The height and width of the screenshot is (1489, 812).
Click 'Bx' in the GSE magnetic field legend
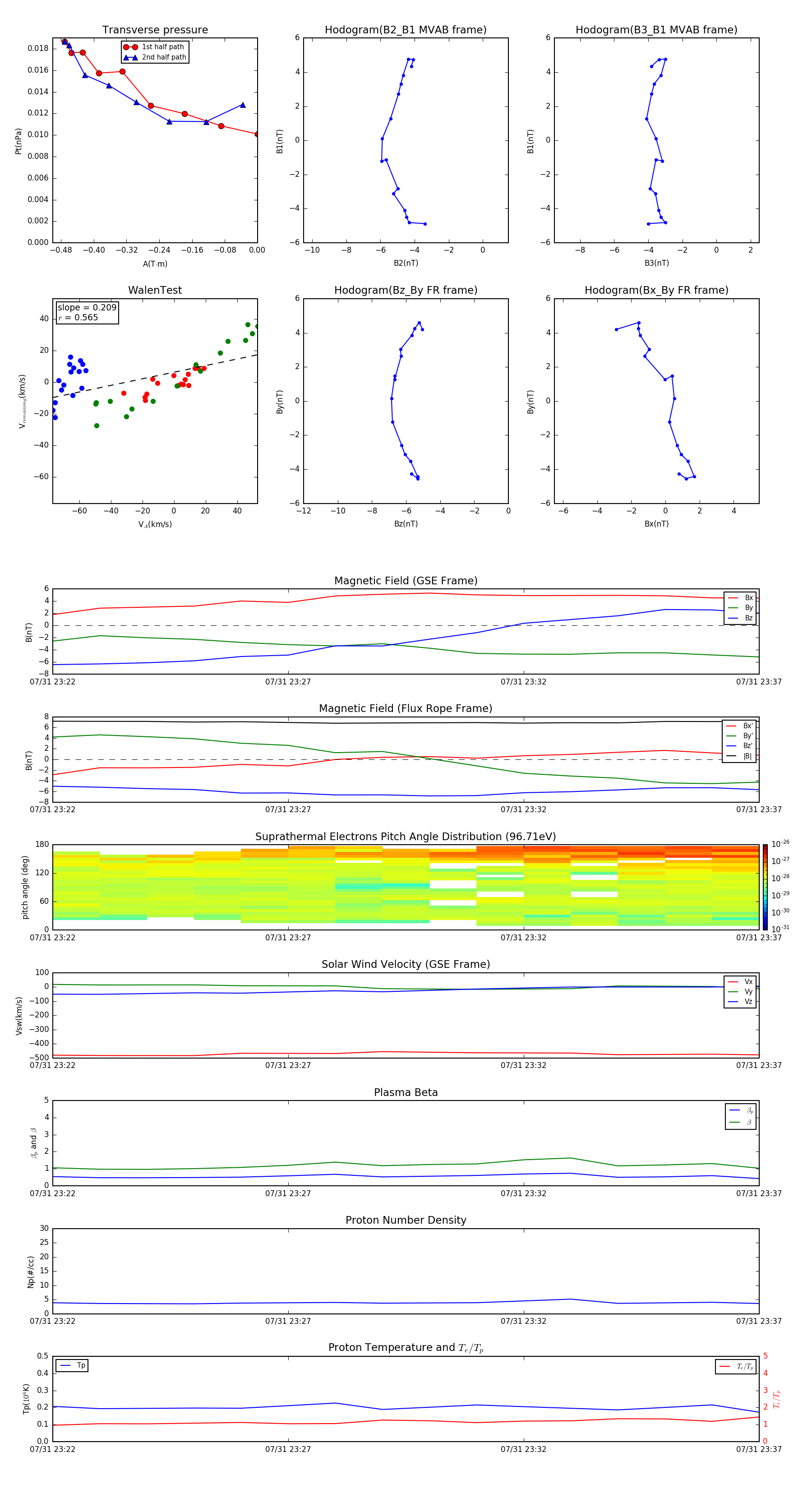748,598
